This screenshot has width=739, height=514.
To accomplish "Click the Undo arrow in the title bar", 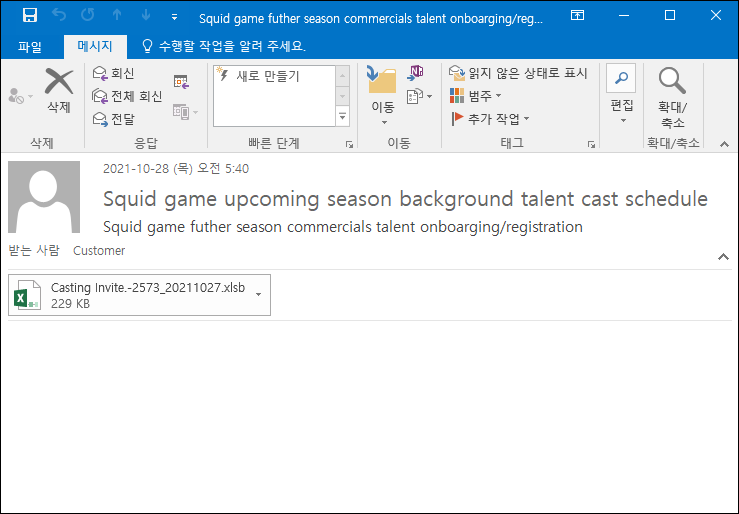I will [x=59, y=16].
